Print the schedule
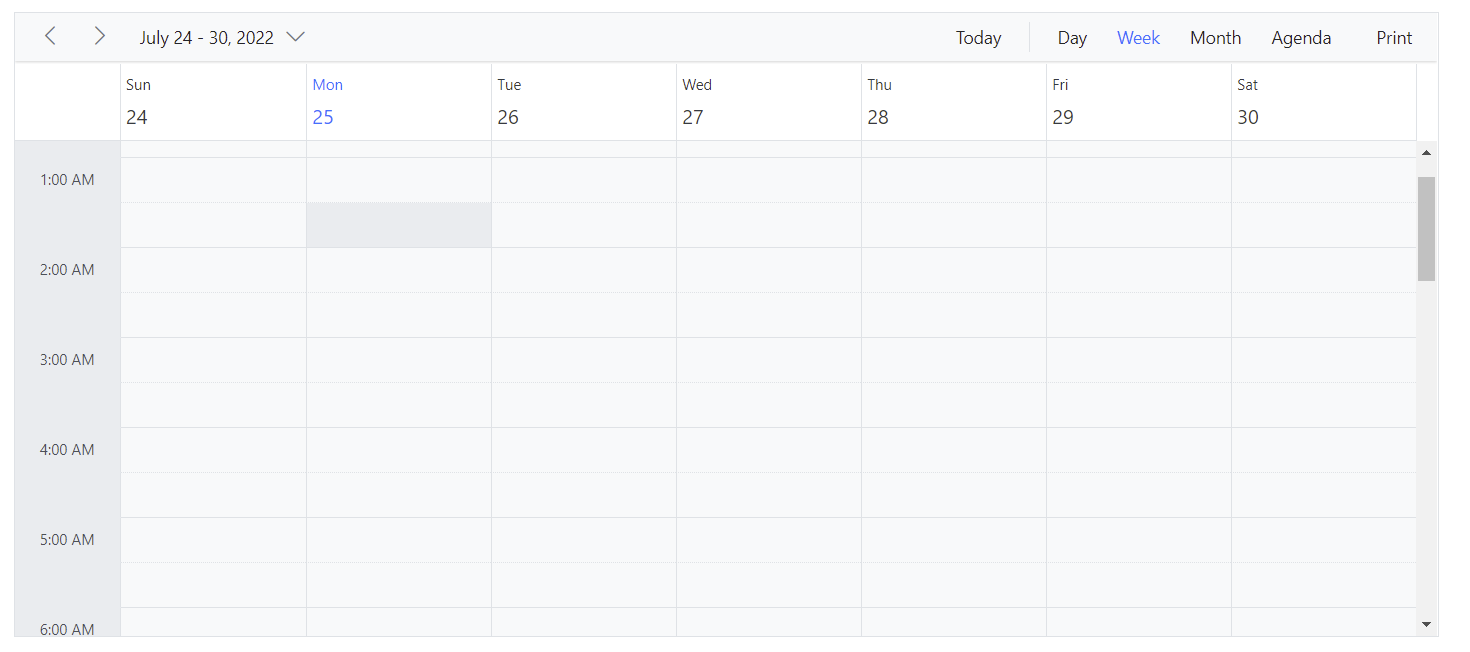This screenshot has height=652, width=1470. click(x=1394, y=37)
